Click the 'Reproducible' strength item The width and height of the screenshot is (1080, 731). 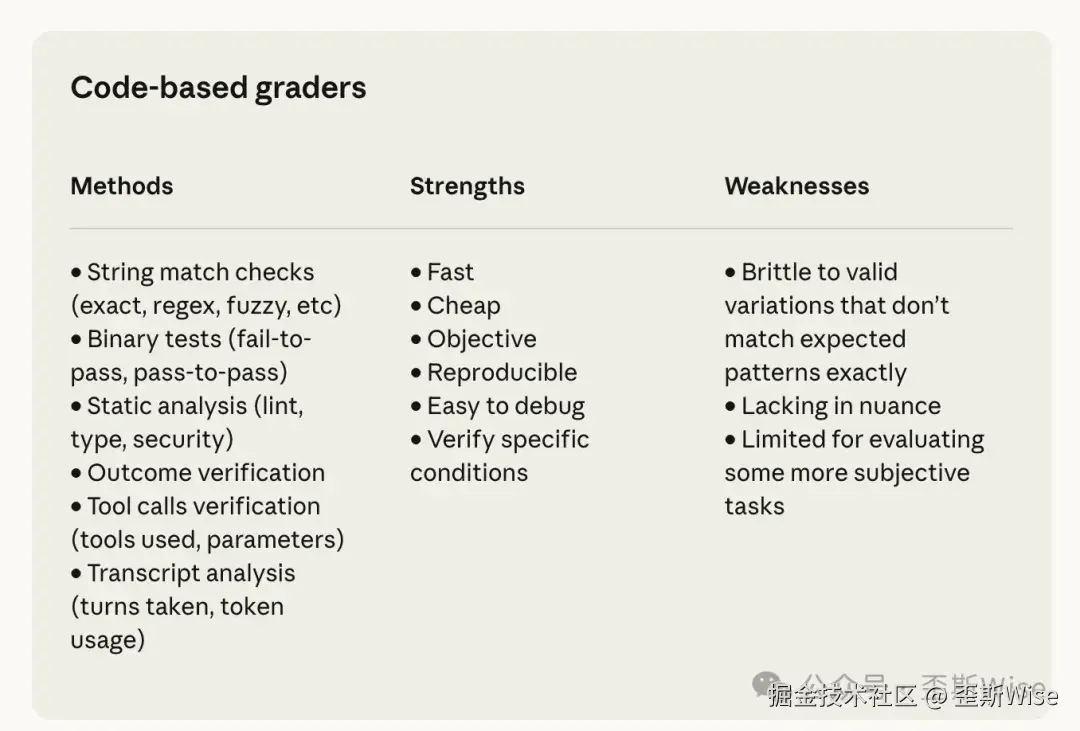point(494,372)
